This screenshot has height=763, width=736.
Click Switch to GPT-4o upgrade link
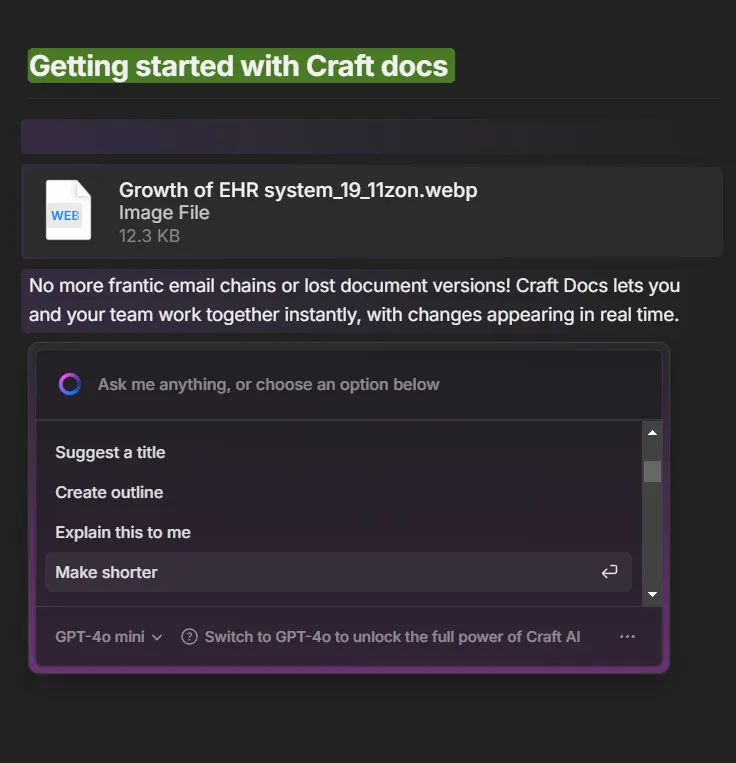(x=392, y=637)
